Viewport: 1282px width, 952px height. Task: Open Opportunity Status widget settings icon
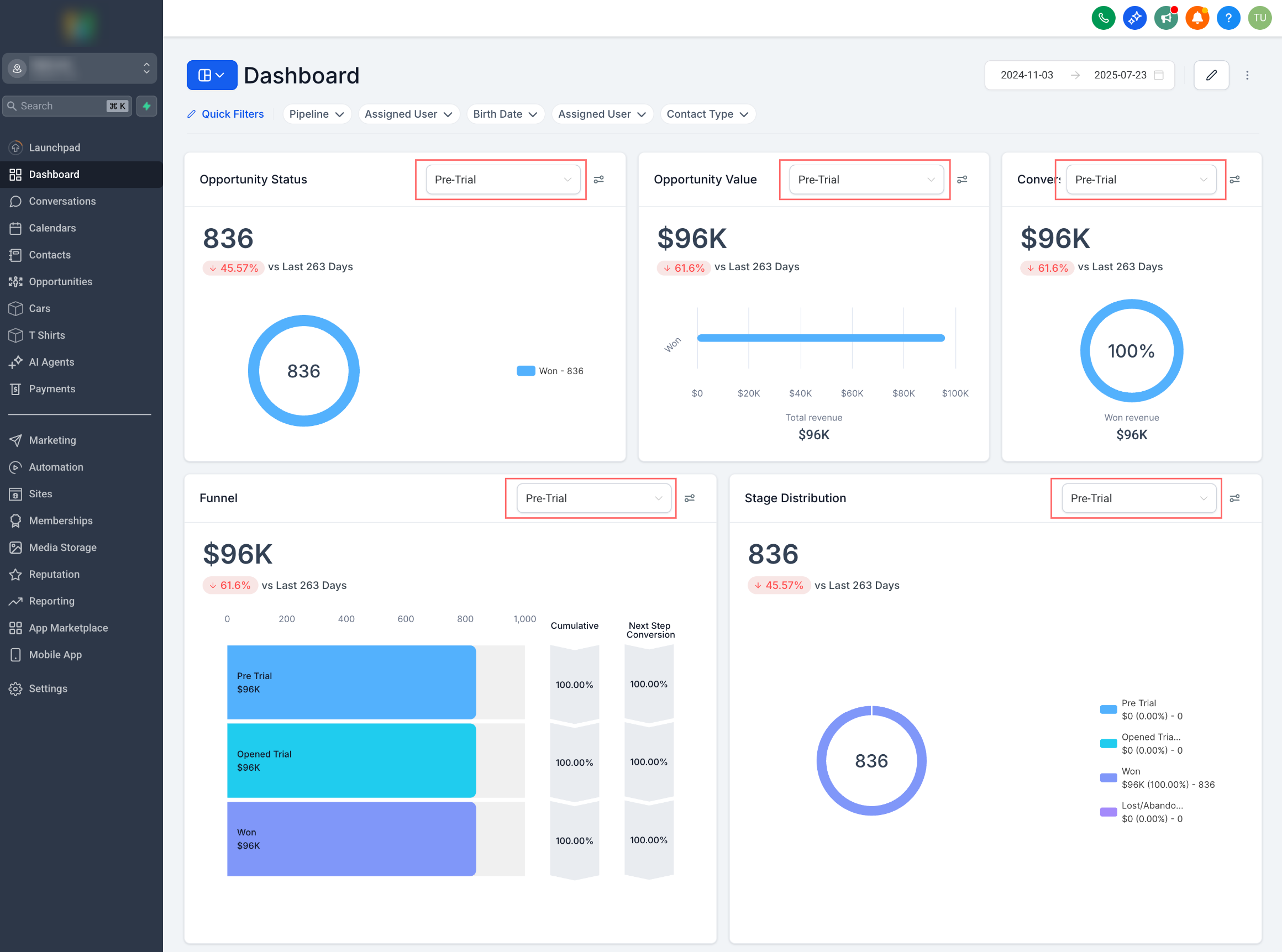598,180
